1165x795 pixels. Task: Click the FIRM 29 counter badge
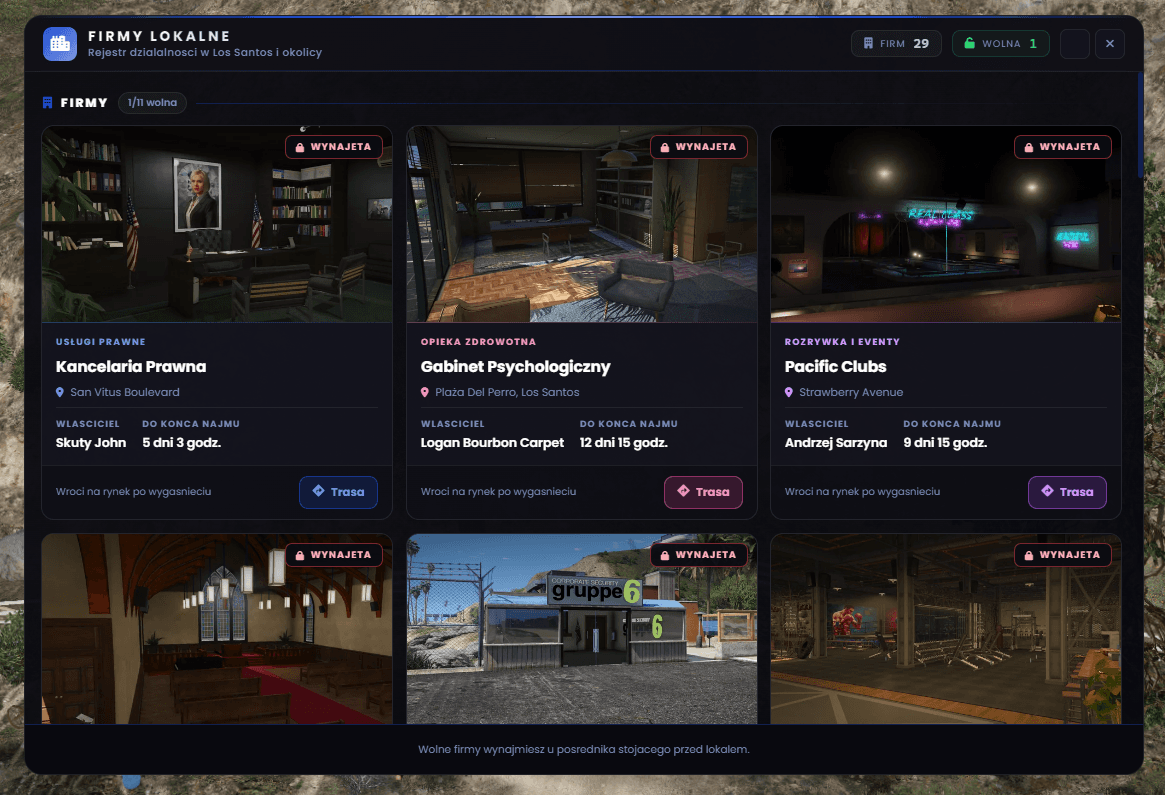coord(896,44)
